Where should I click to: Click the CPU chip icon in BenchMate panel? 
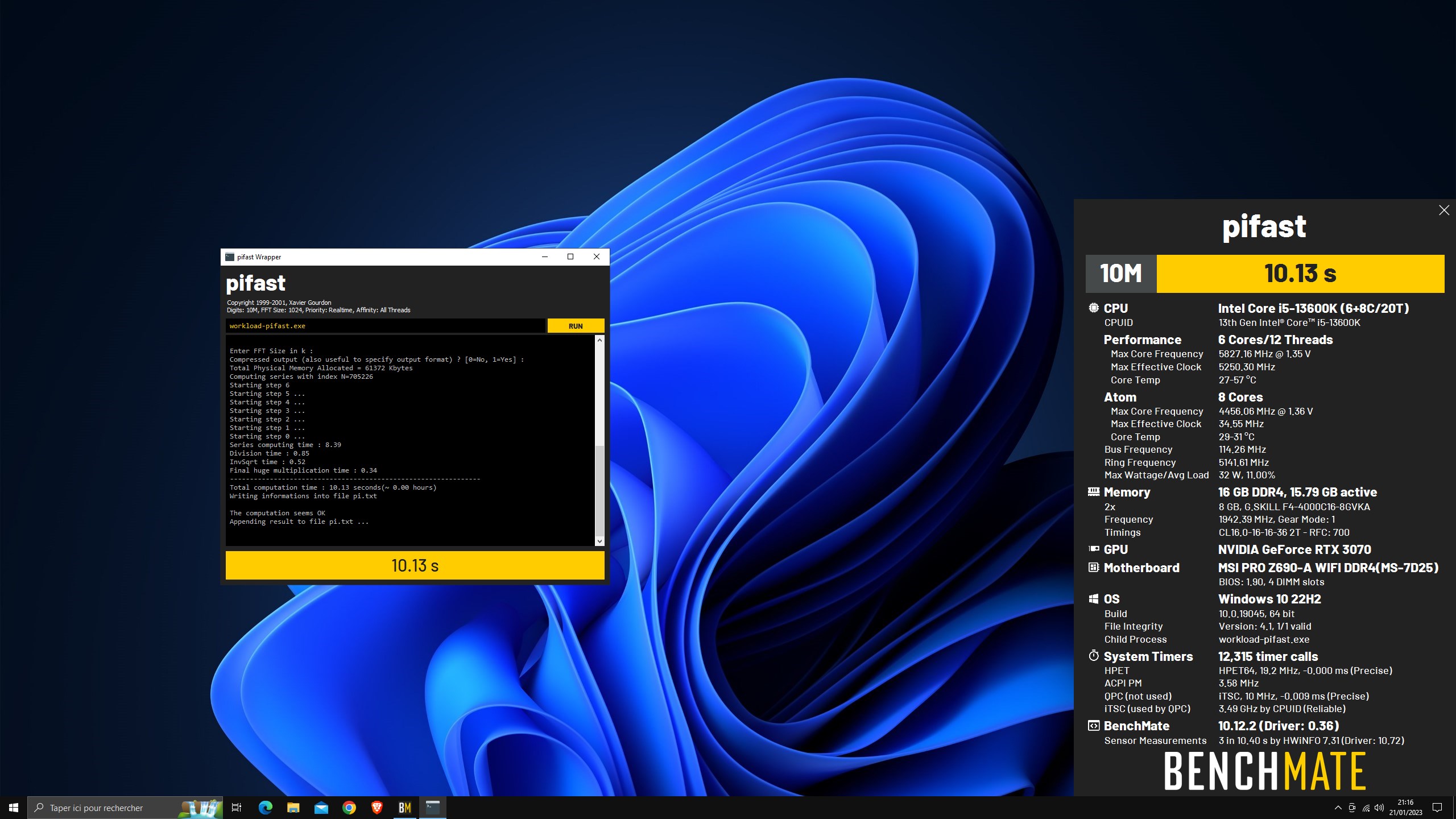coord(1093,308)
